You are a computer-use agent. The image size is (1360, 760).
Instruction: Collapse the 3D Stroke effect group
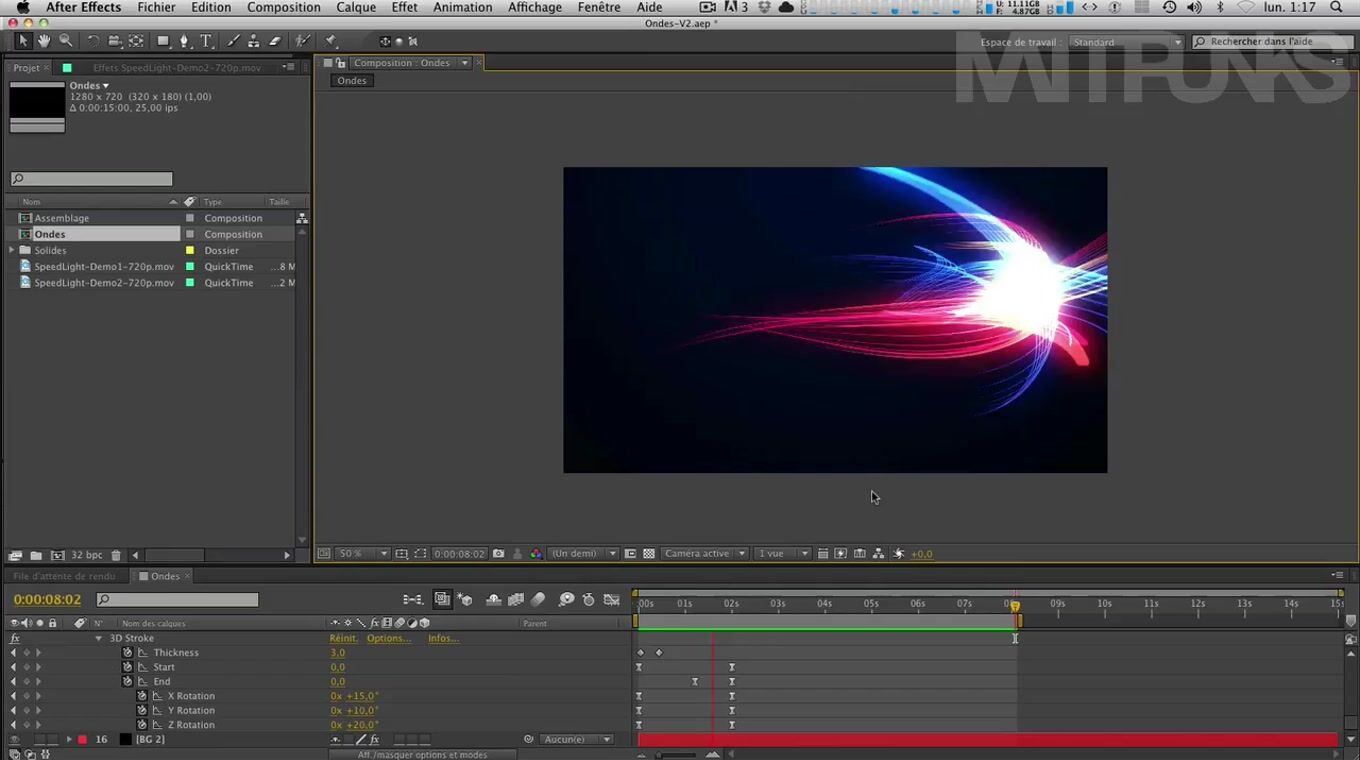[98, 638]
